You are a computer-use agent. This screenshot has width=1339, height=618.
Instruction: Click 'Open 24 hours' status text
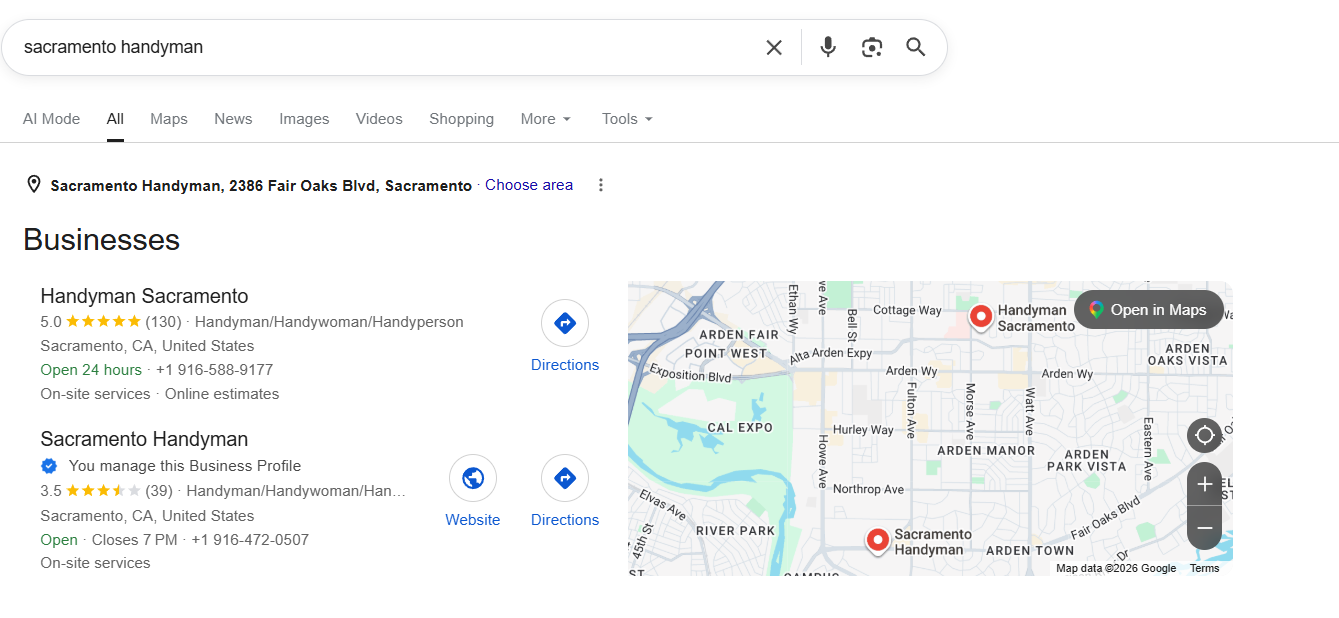pyautogui.click(x=91, y=370)
